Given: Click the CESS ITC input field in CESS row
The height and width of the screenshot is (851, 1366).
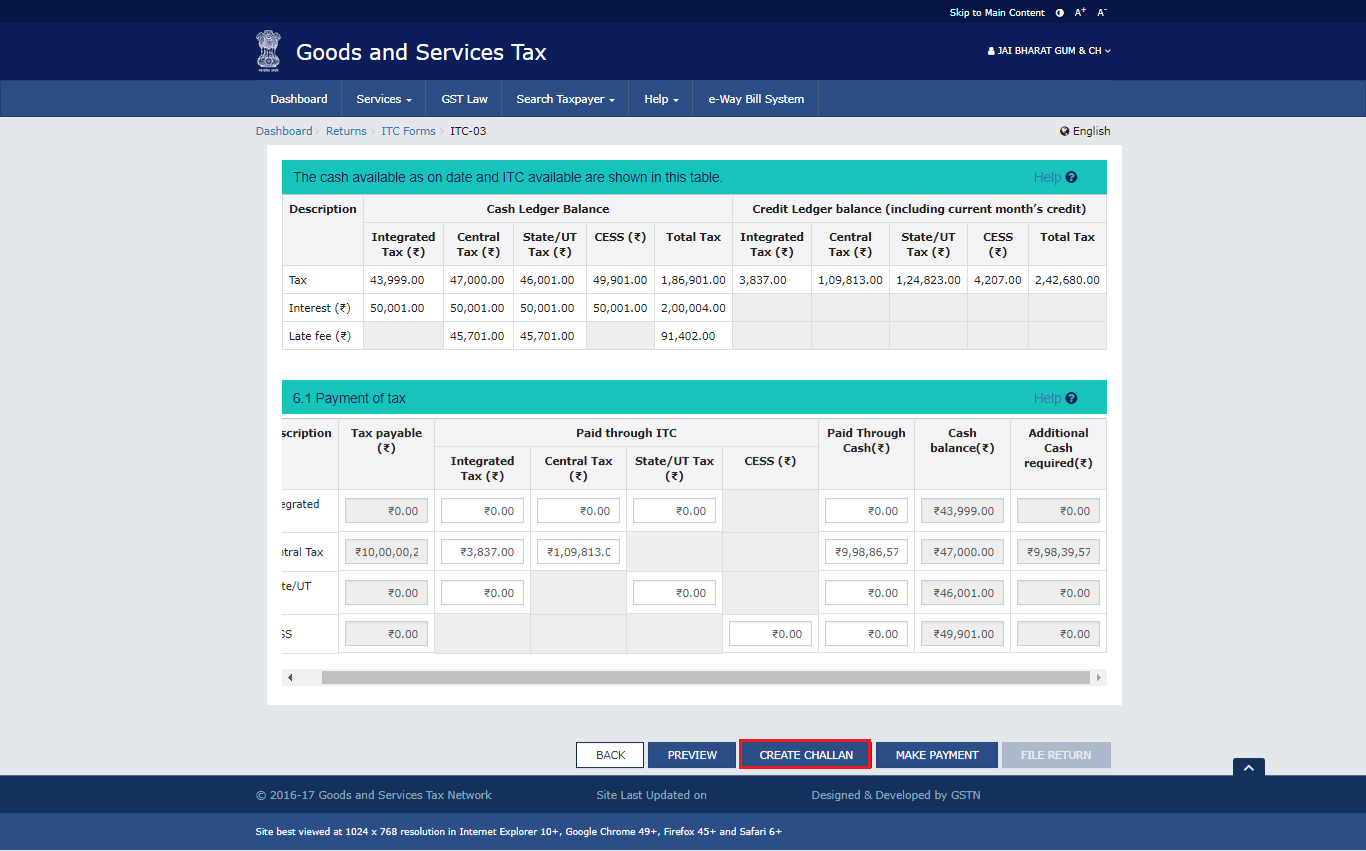Looking at the screenshot, I should 770,634.
